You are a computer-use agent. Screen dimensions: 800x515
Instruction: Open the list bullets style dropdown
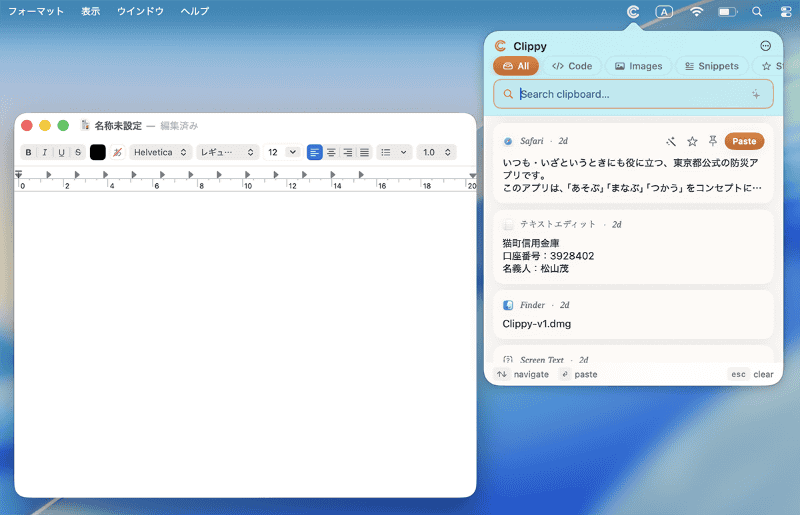394,152
